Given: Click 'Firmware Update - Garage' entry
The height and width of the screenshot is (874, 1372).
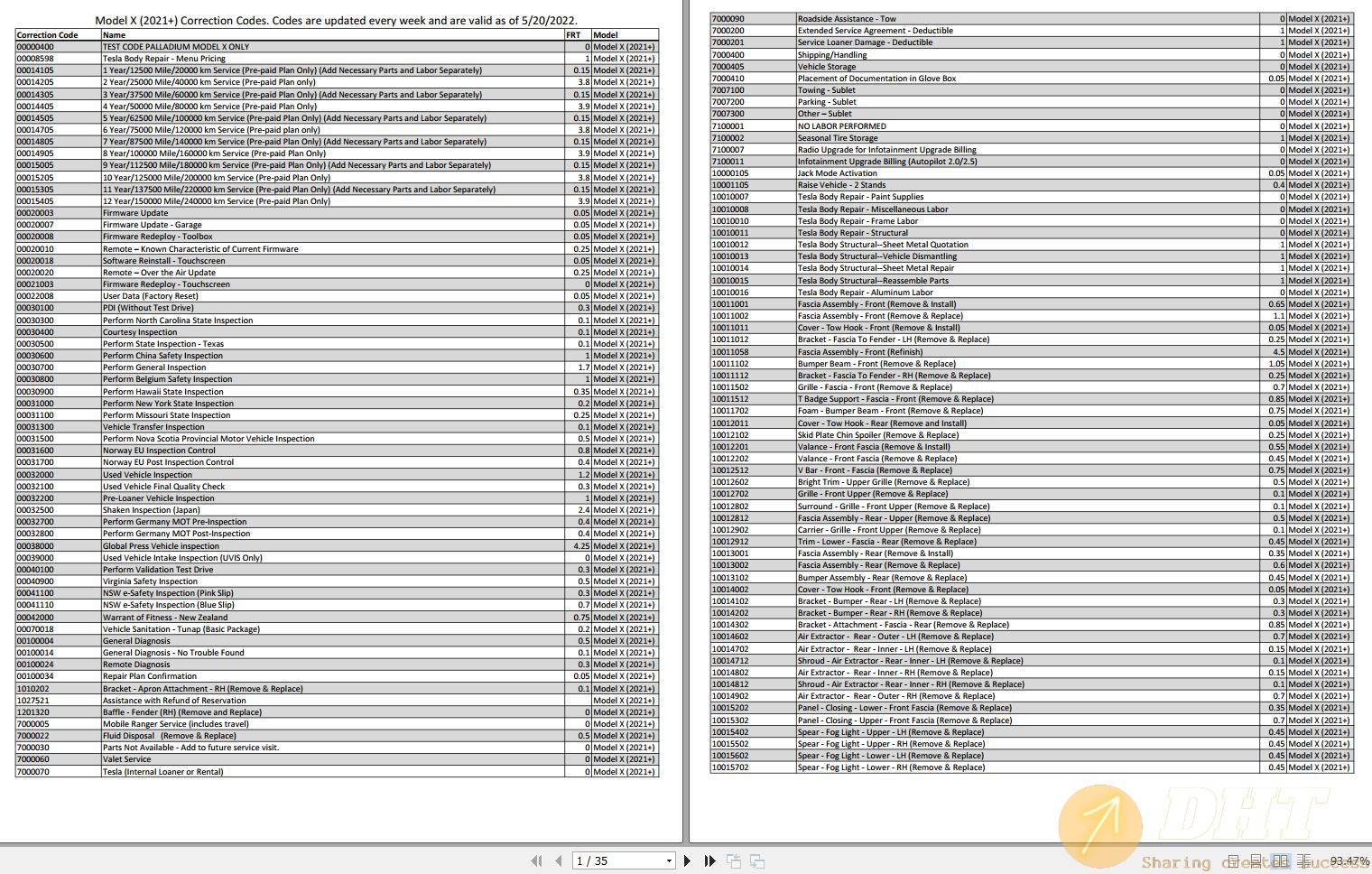Looking at the screenshot, I should (x=153, y=225).
